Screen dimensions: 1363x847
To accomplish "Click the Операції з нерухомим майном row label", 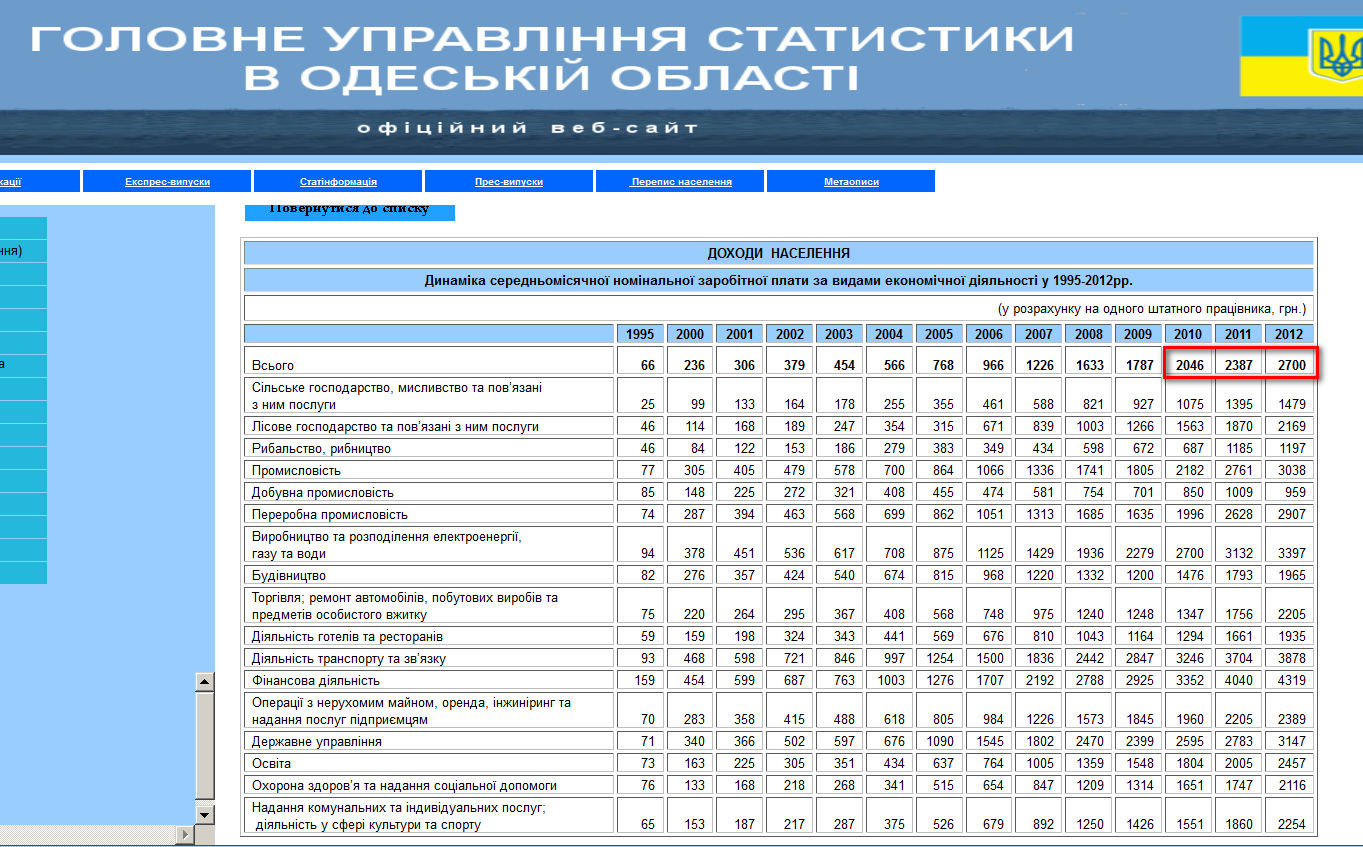I will click(x=411, y=711).
